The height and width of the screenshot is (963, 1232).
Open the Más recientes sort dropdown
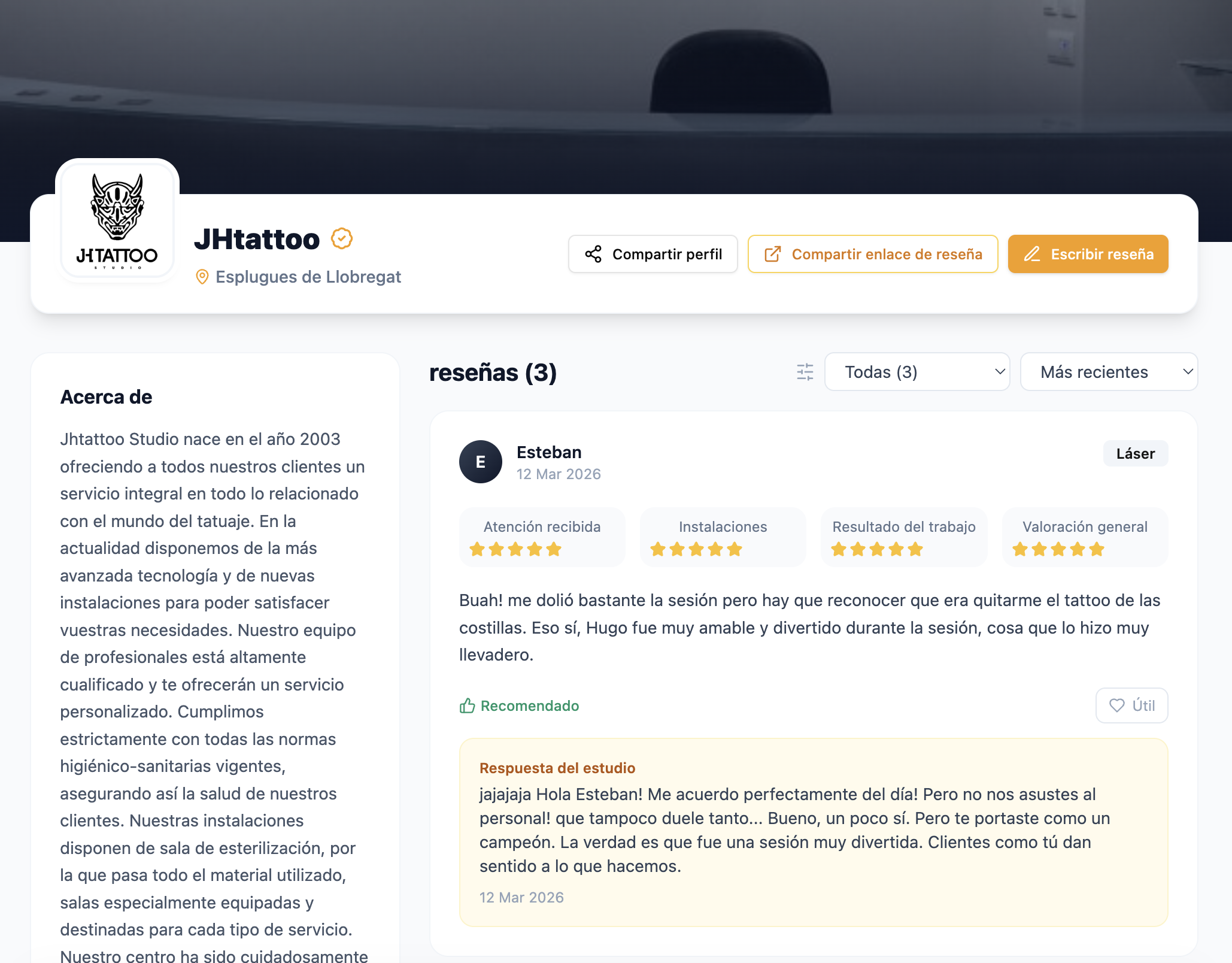[1109, 372]
